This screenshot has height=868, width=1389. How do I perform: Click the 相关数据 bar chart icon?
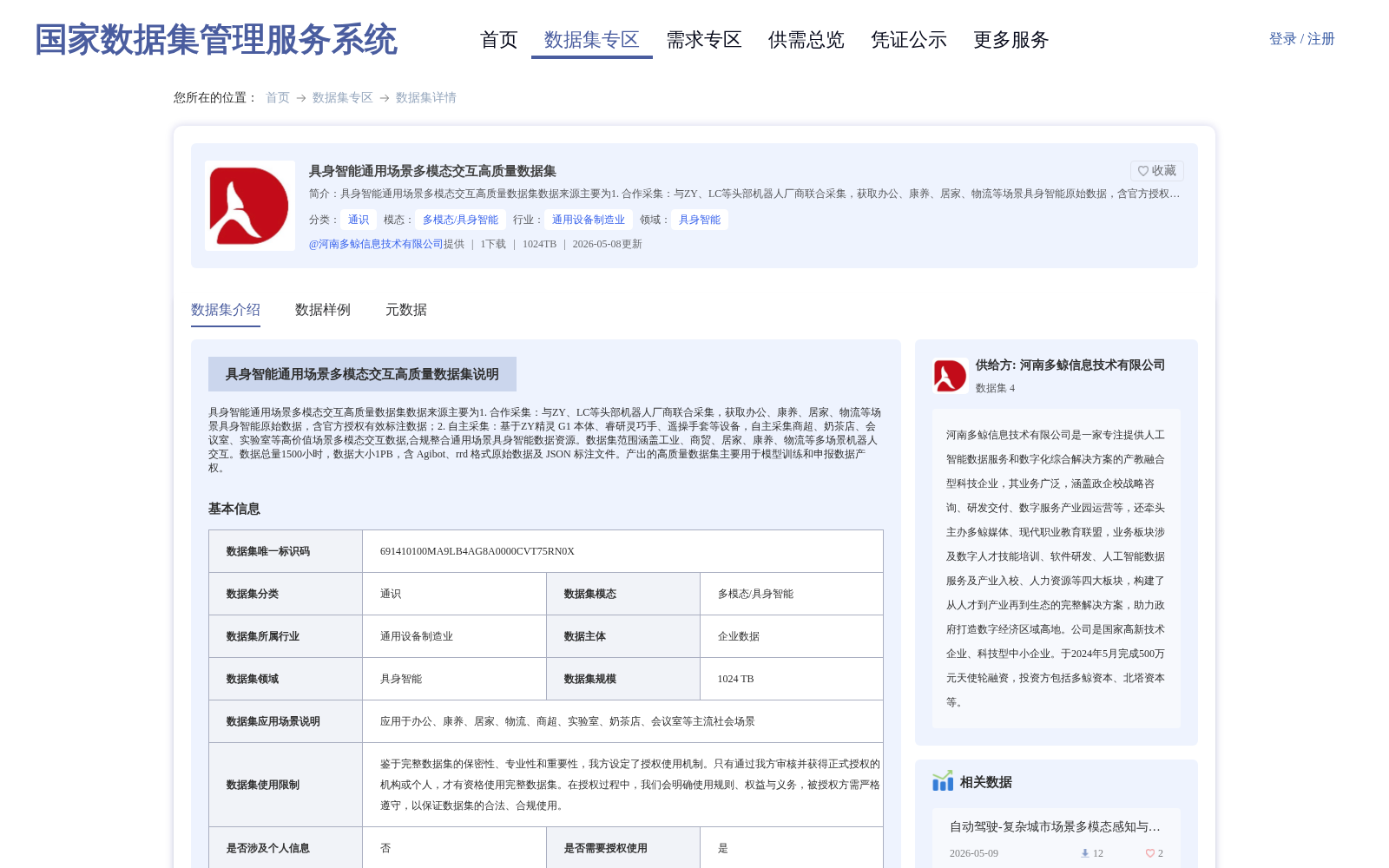[x=943, y=781]
